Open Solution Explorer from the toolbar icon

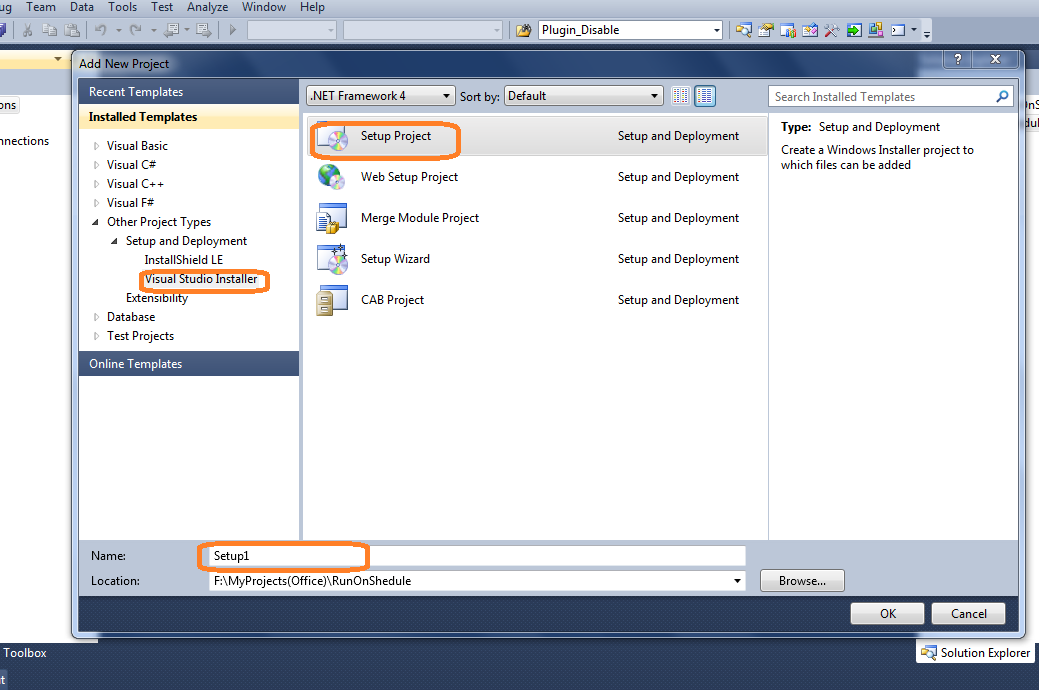click(743, 30)
